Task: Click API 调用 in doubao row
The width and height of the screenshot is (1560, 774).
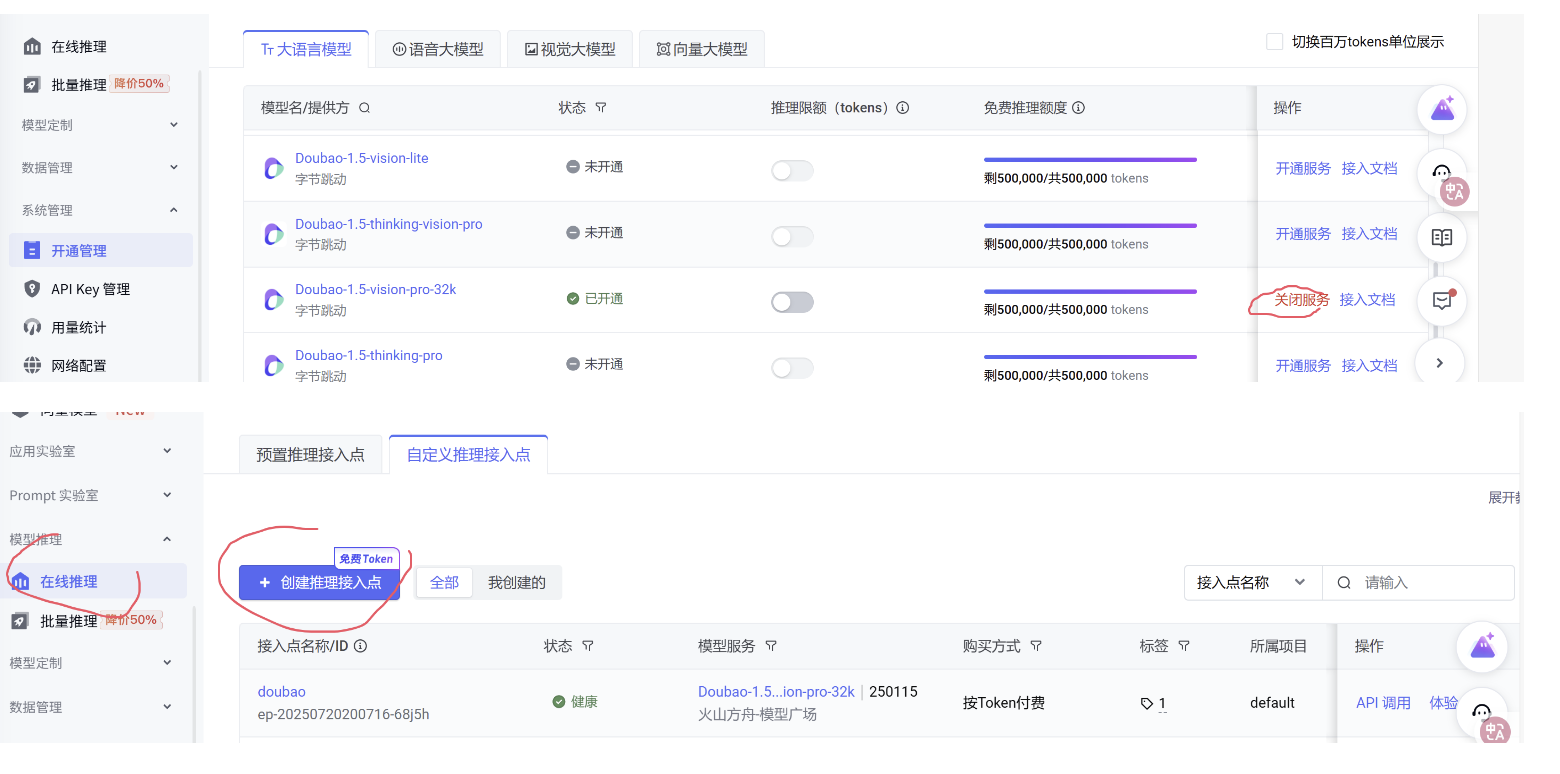Action: tap(1383, 703)
